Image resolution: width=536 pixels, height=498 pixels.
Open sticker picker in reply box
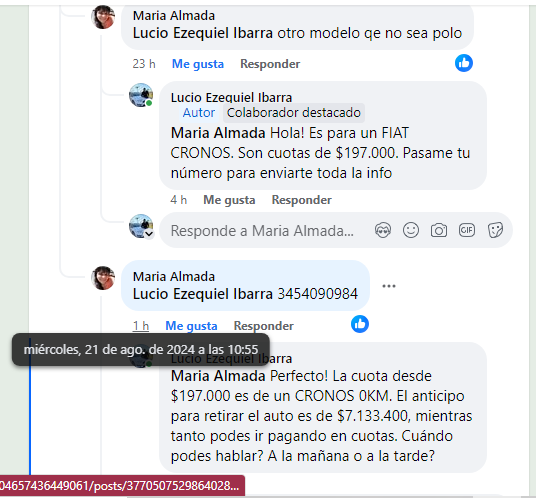[x=495, y=230]
